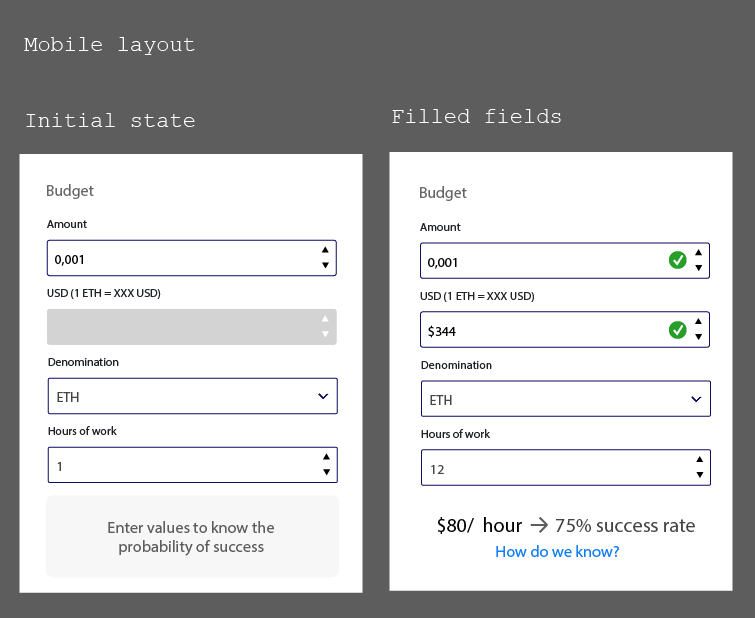Image resolution: width=755 pixels, height=618 pixels.
Task: Decrease the $344 USD value
Action: 699,336
